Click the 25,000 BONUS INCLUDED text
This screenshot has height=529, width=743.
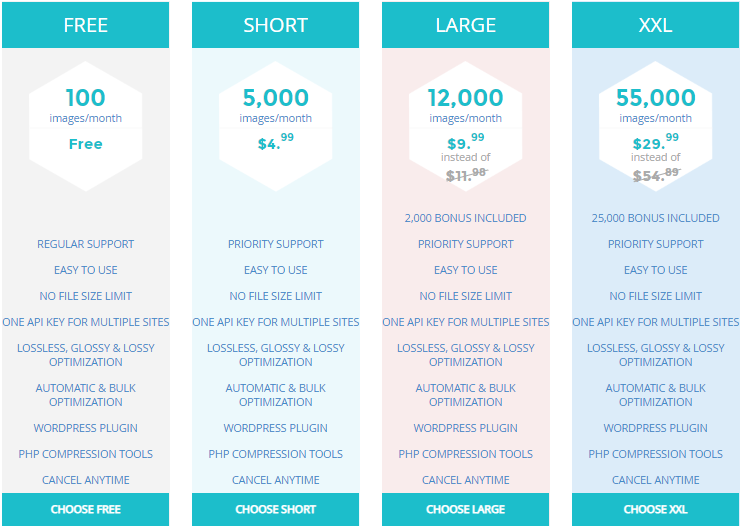click(655, 218)
